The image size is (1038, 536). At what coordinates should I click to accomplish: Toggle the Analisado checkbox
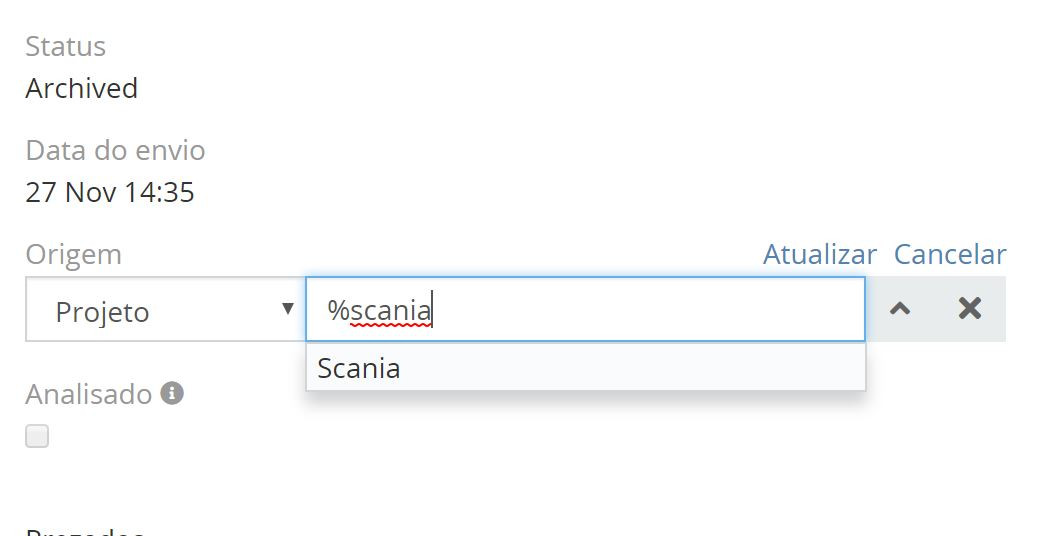37,436
